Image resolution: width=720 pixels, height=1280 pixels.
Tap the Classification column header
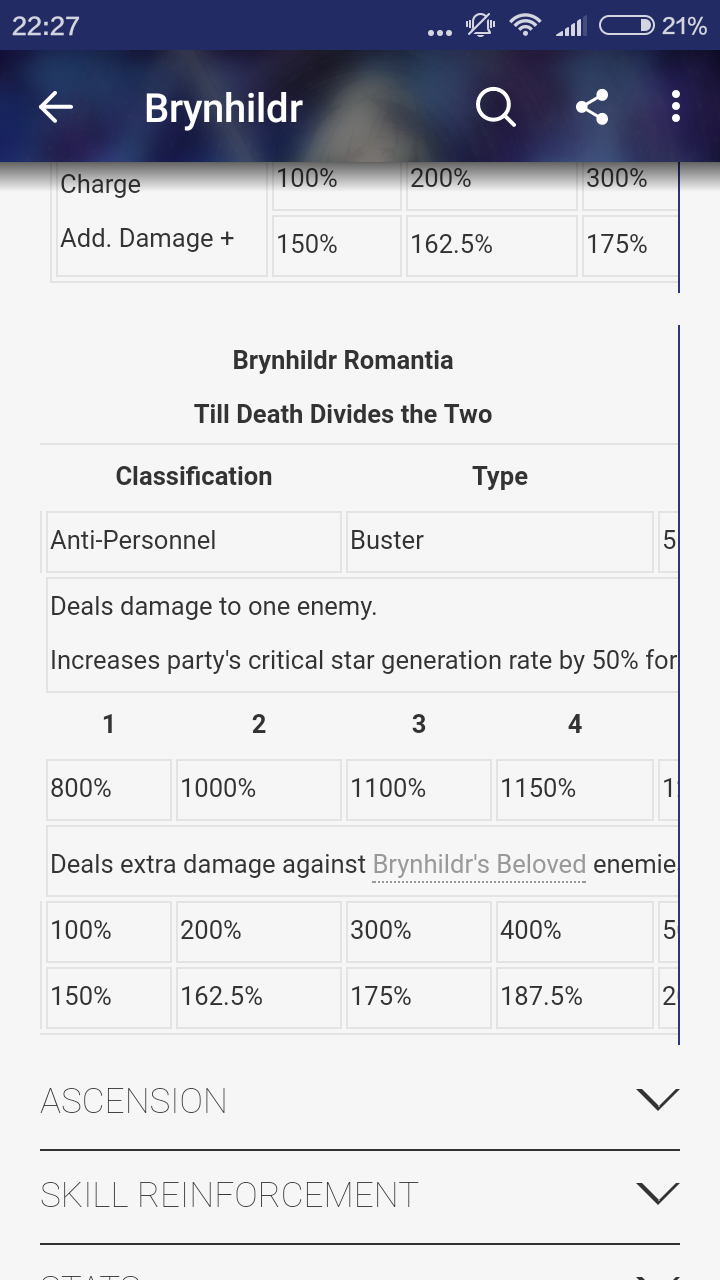[193, 476]
